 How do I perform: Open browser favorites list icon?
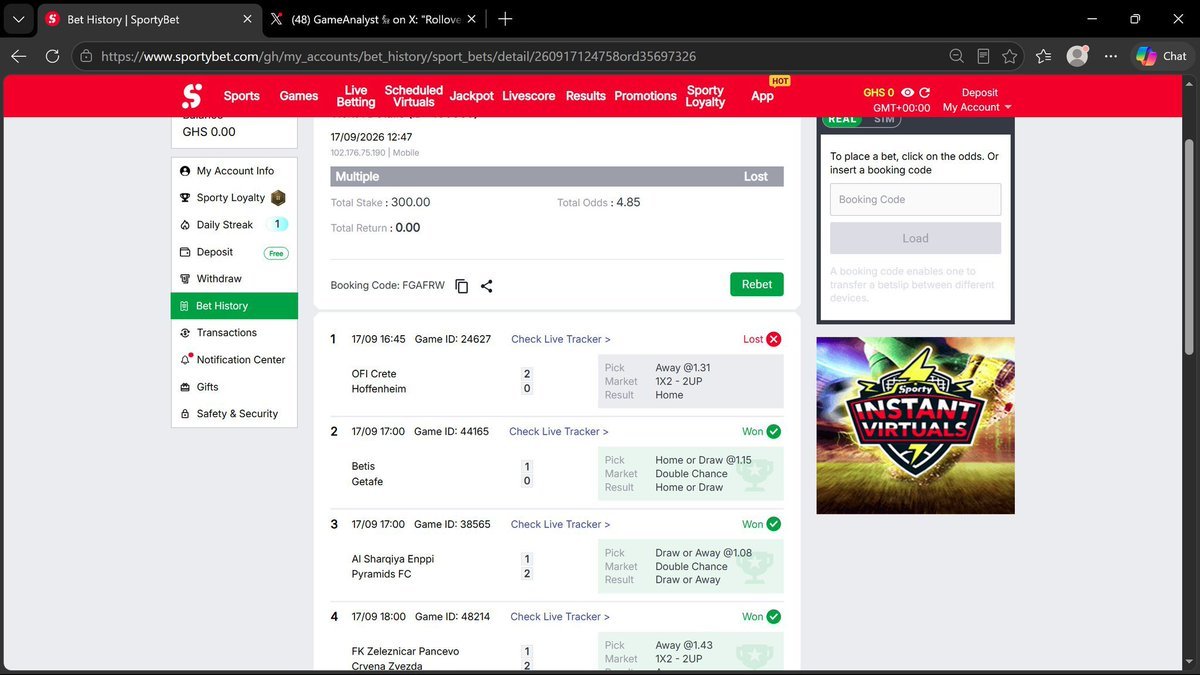pos(1044,56)
